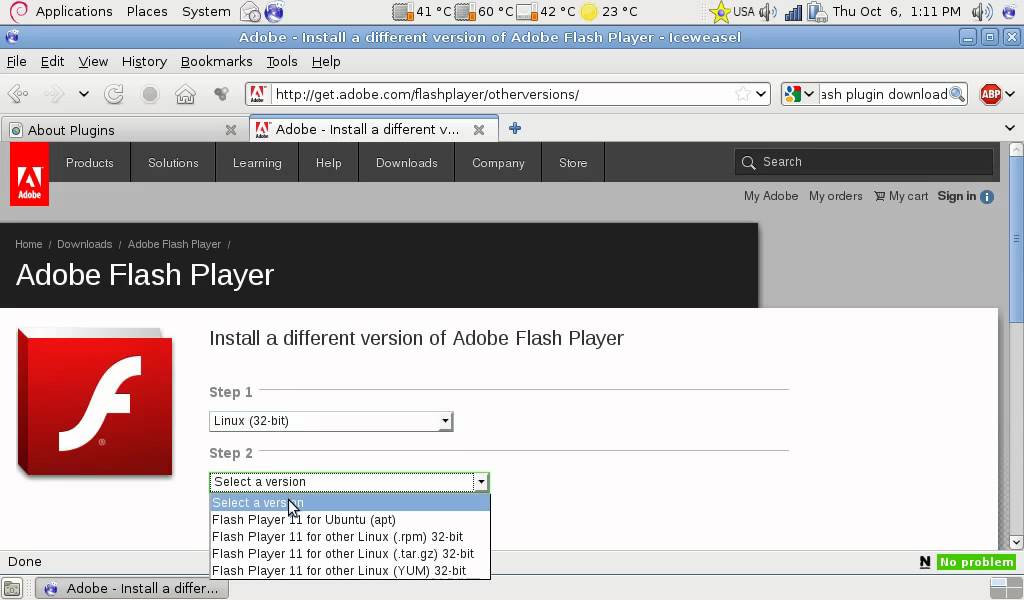Open the Places menu in top panel
Screen dimensions: 1024x600
[147, 11]
